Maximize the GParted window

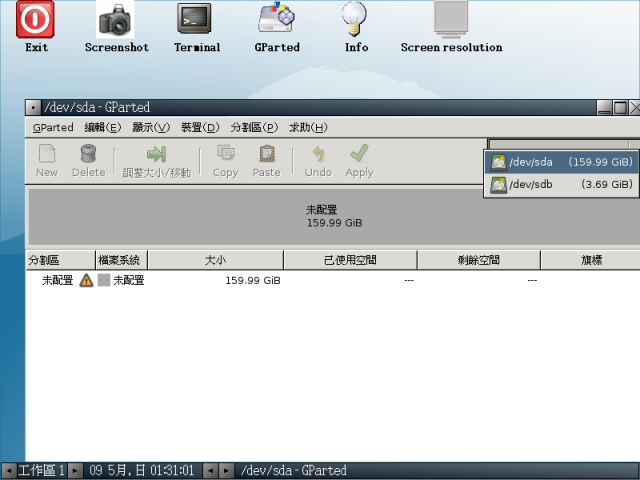pyautogui.click(x=620, y=108)
